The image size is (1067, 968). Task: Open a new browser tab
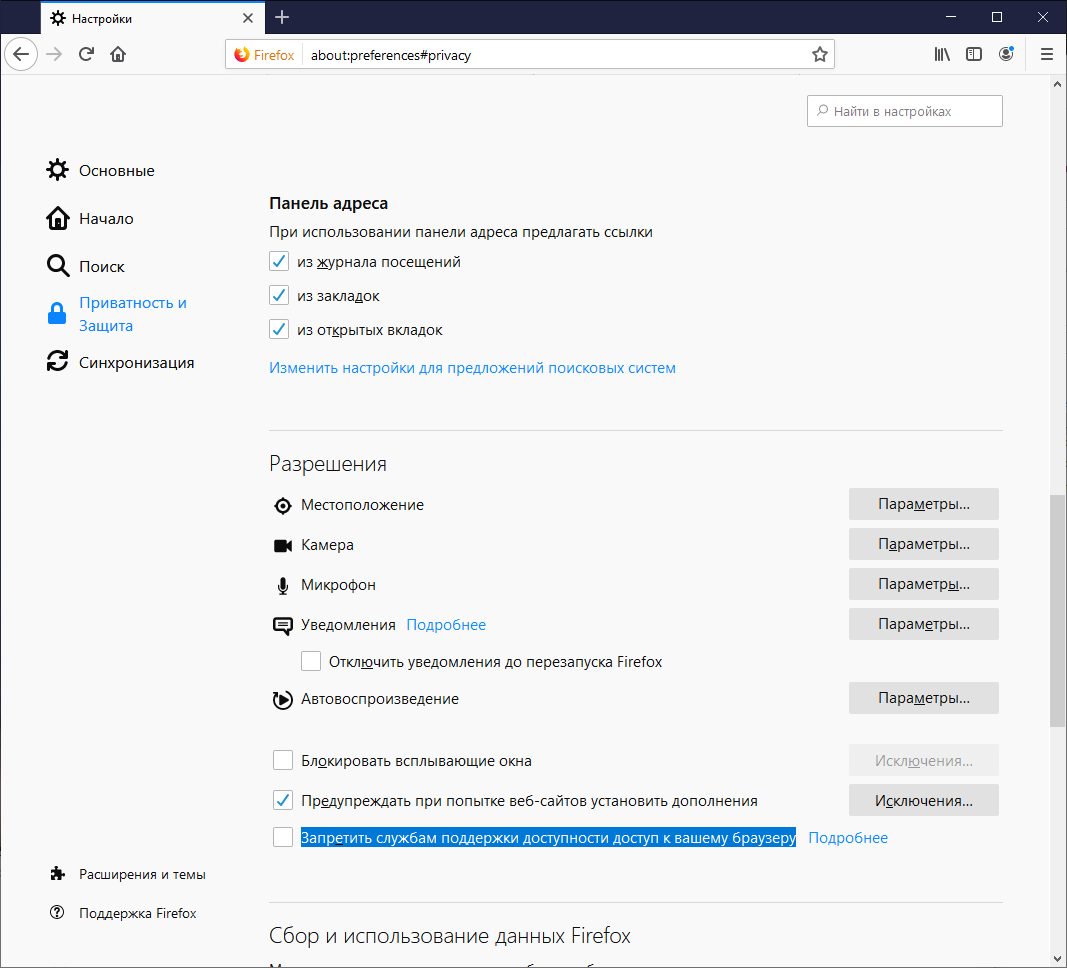coord(281,17)
